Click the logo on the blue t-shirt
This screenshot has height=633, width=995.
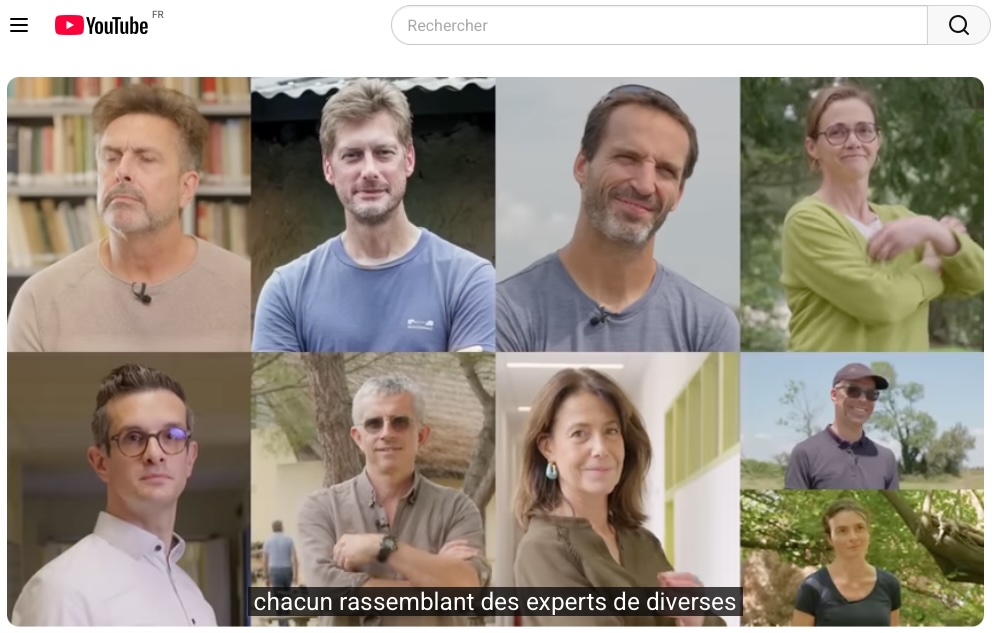pyautogui.click(x=420, y=323)
